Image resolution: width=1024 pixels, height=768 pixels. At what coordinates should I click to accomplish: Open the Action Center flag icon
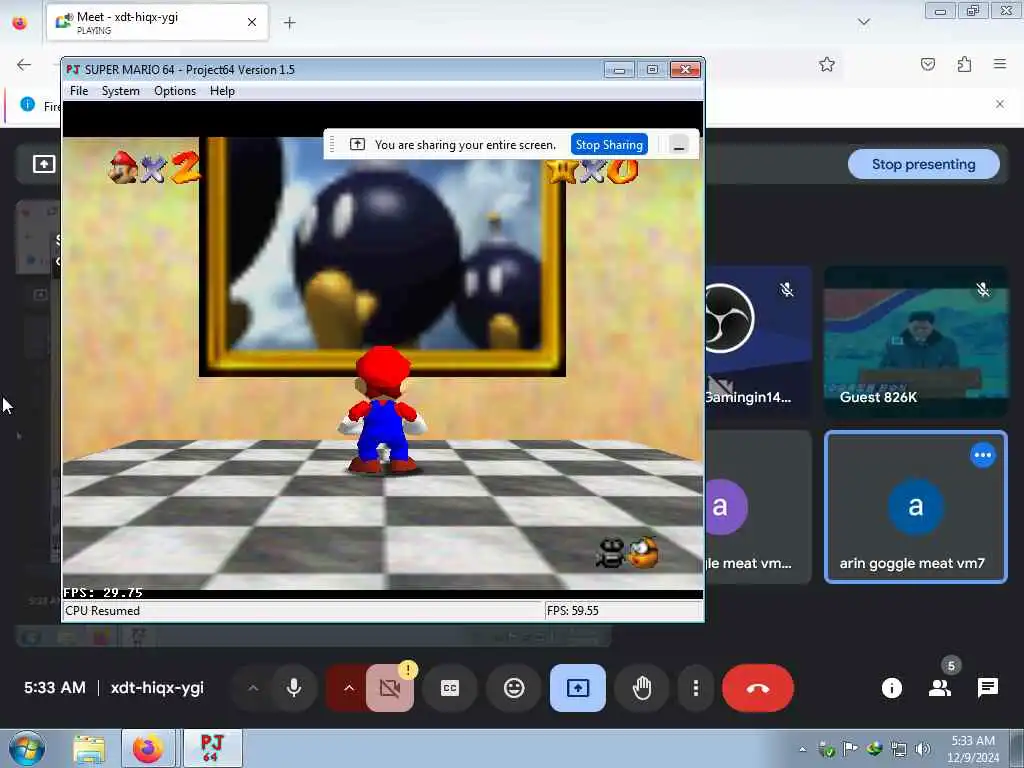click(850, 749)
